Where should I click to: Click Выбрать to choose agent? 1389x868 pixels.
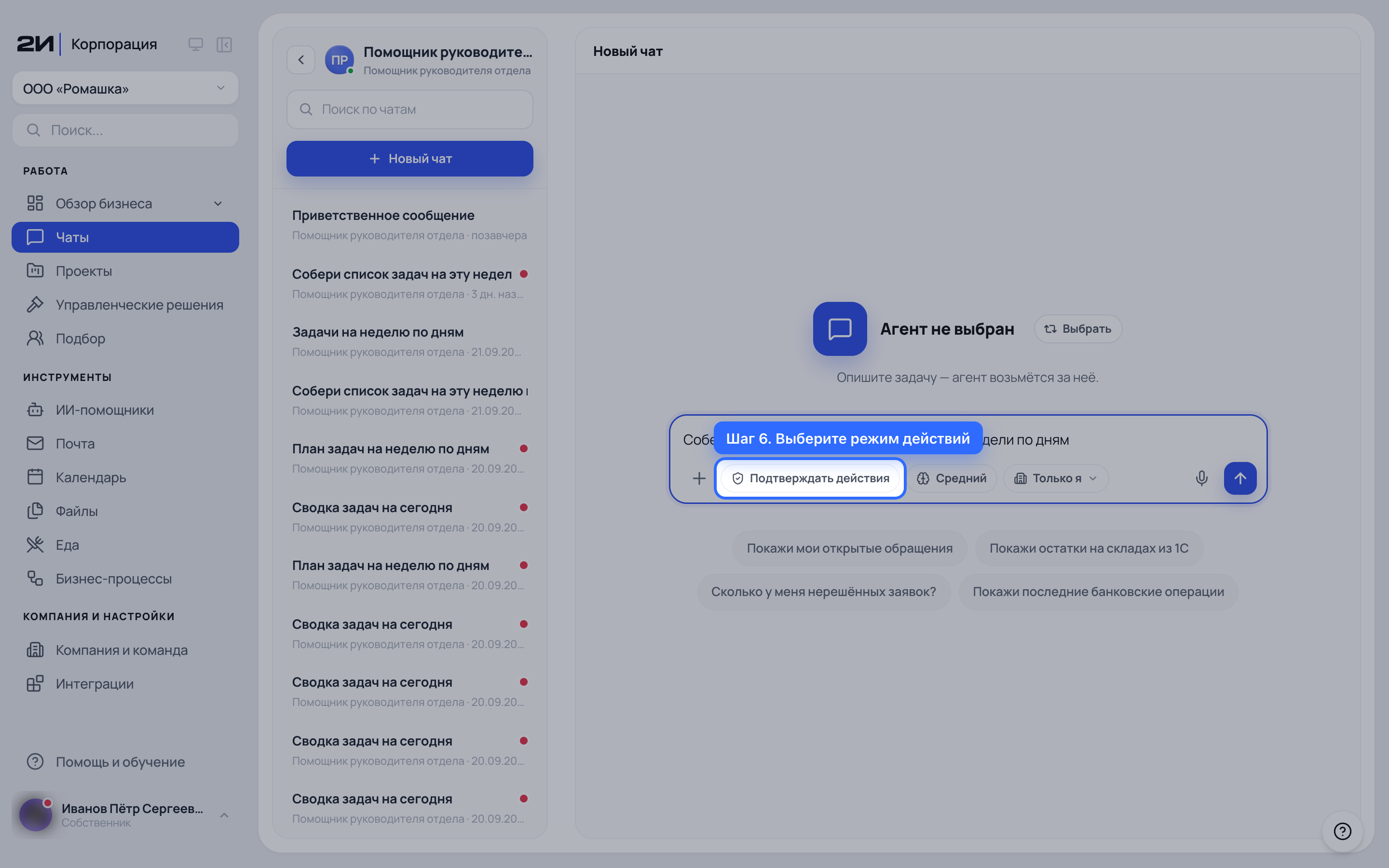pyautogui.click(x=1077, y=329)
